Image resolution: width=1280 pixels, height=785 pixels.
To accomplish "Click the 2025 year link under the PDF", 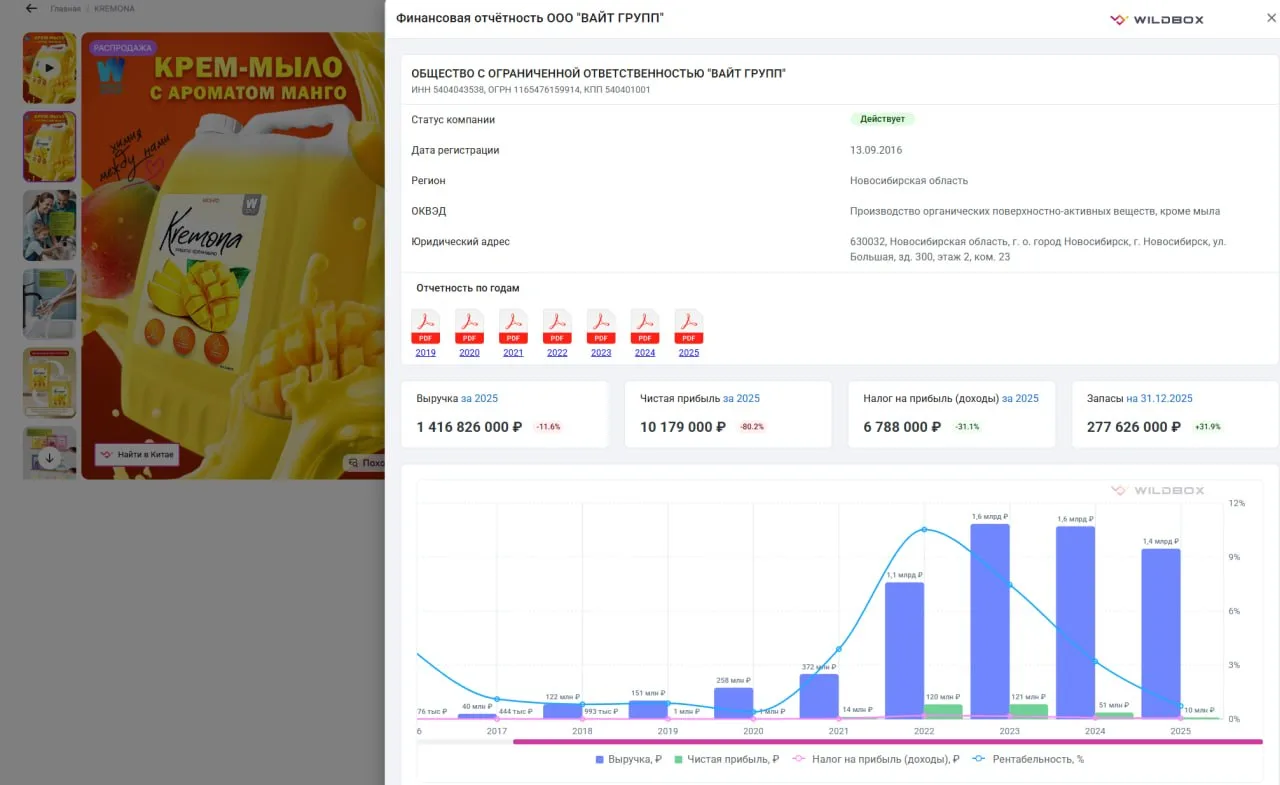I will (689, 353).
